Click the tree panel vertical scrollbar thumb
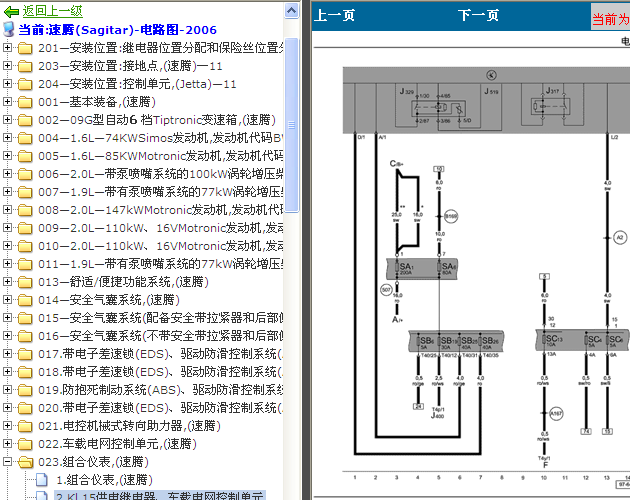The image size is (630, 500). pos(291,125)
